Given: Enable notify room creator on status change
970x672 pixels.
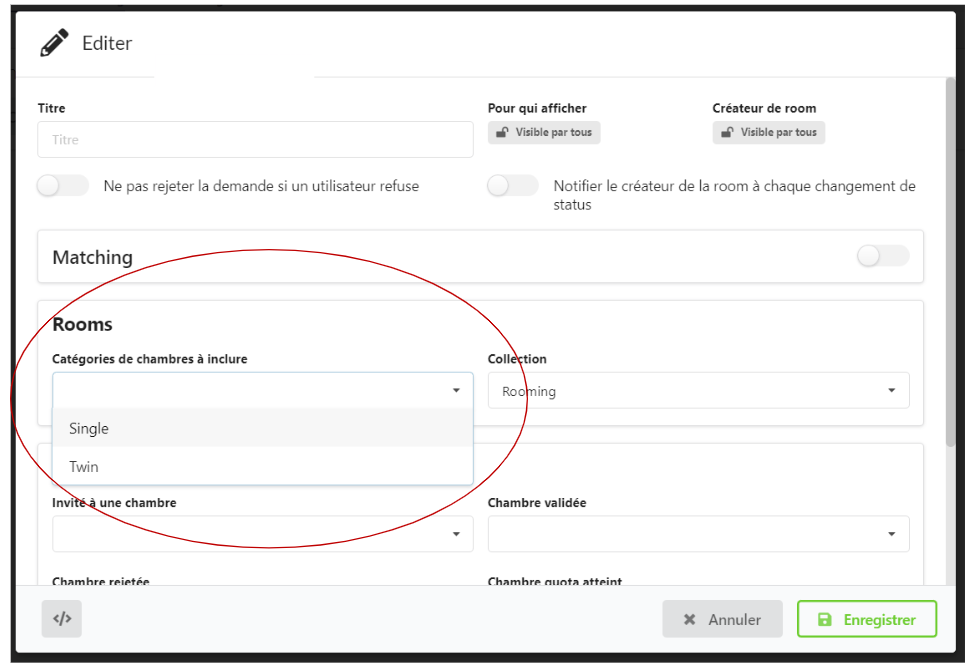Looking at the screenshot, I should click(512, 186).
